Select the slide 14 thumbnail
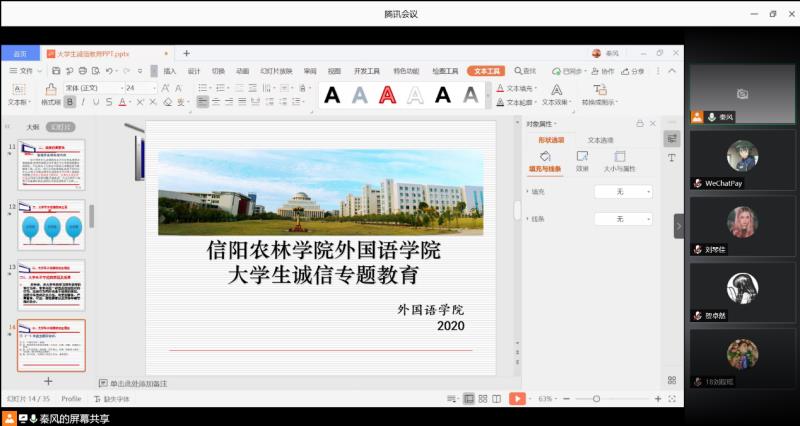This screenshot has width=800, height=426. click(51, 344)
